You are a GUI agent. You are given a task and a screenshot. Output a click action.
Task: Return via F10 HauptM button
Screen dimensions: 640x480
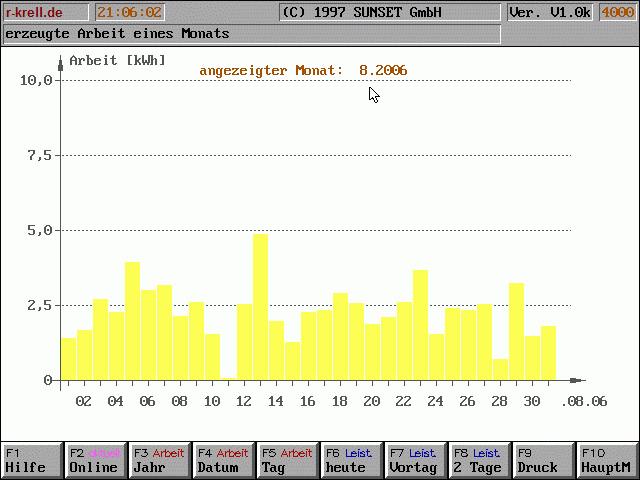pos(607,460)
